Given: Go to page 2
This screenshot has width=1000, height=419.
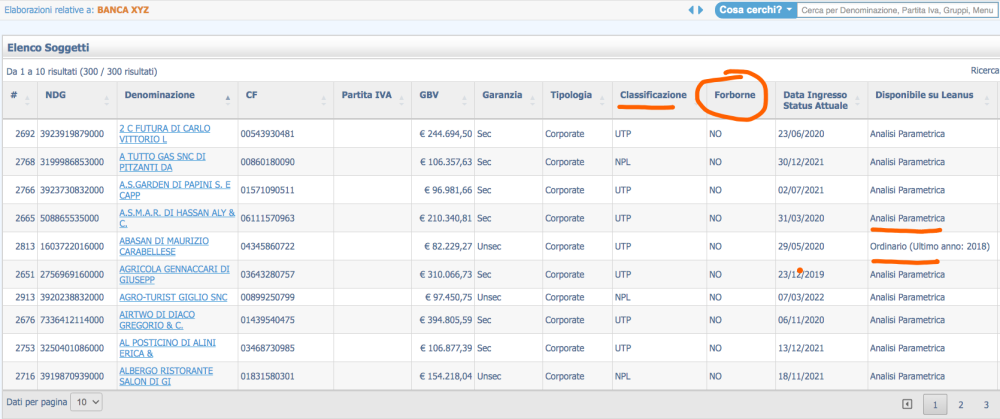Looking at the screenshot, I should click(x=960, y=405).
